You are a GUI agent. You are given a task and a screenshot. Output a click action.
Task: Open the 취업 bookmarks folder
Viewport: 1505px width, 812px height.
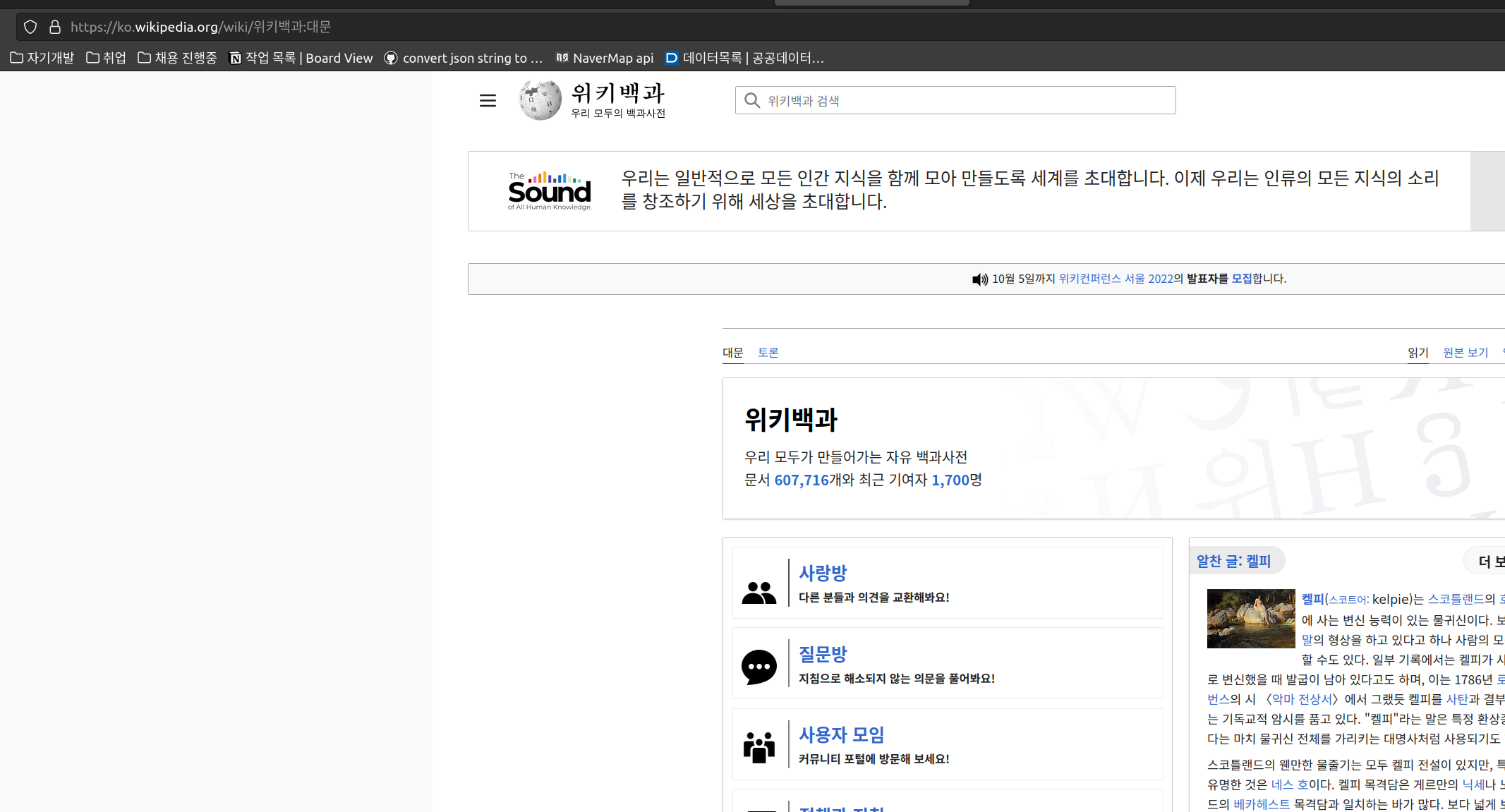point(106,58)
